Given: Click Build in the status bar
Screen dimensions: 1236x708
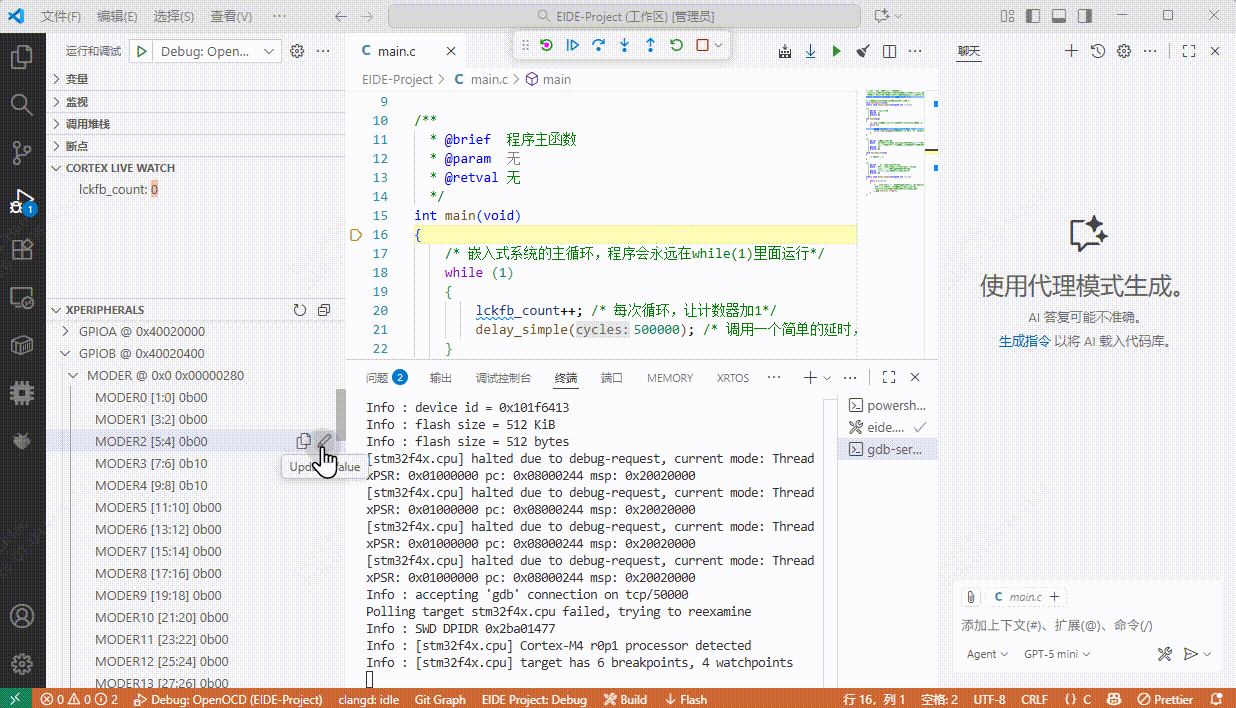Looking at the screenshot, I should point(626,699).
